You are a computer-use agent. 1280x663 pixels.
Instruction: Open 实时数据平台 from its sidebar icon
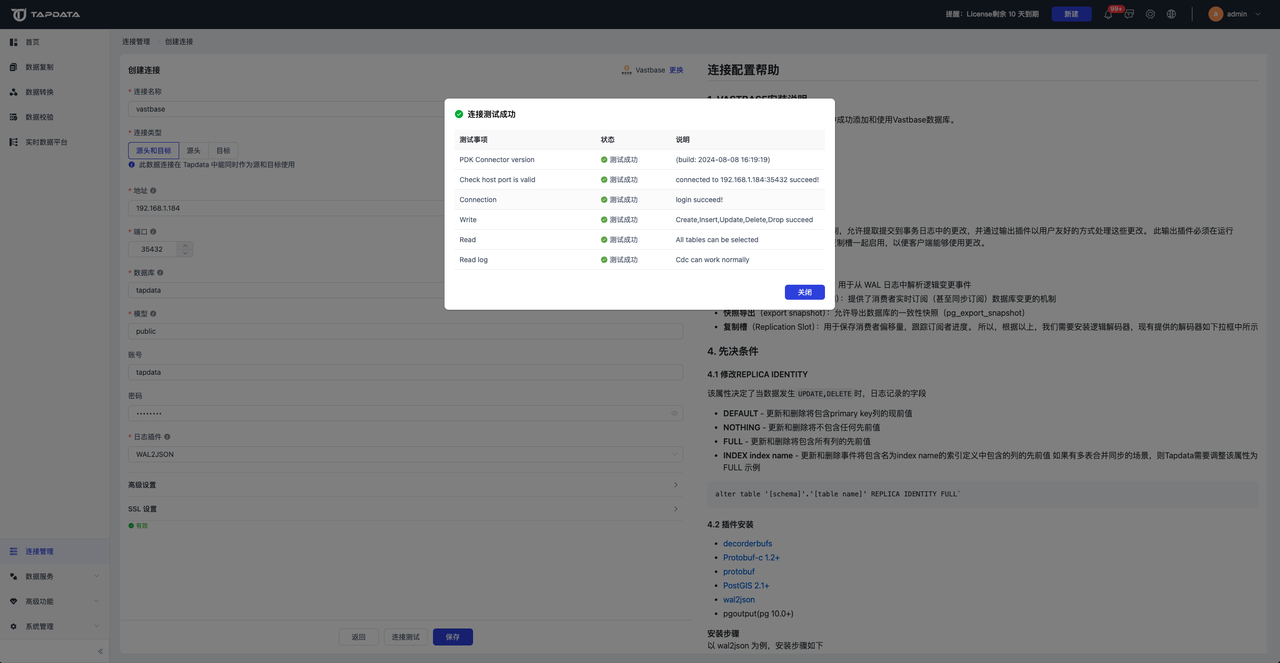[x=14, y=142]
